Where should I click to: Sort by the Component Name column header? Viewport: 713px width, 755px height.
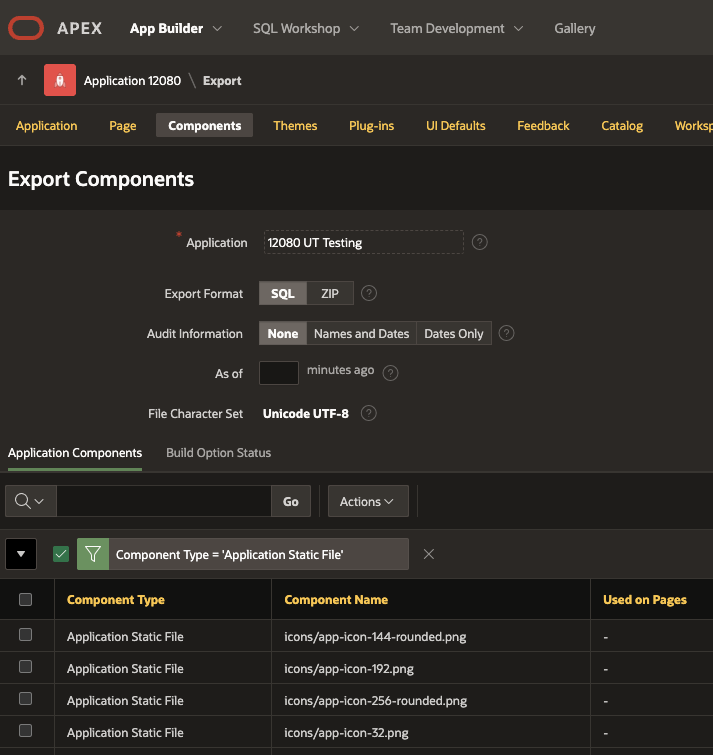[336, 599]
